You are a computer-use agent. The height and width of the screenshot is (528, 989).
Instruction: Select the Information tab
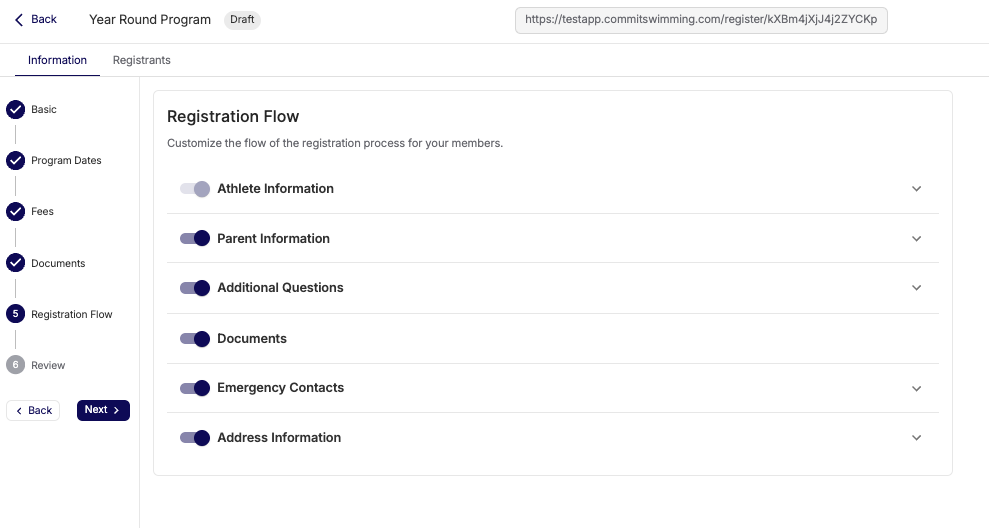coord(57,60)
